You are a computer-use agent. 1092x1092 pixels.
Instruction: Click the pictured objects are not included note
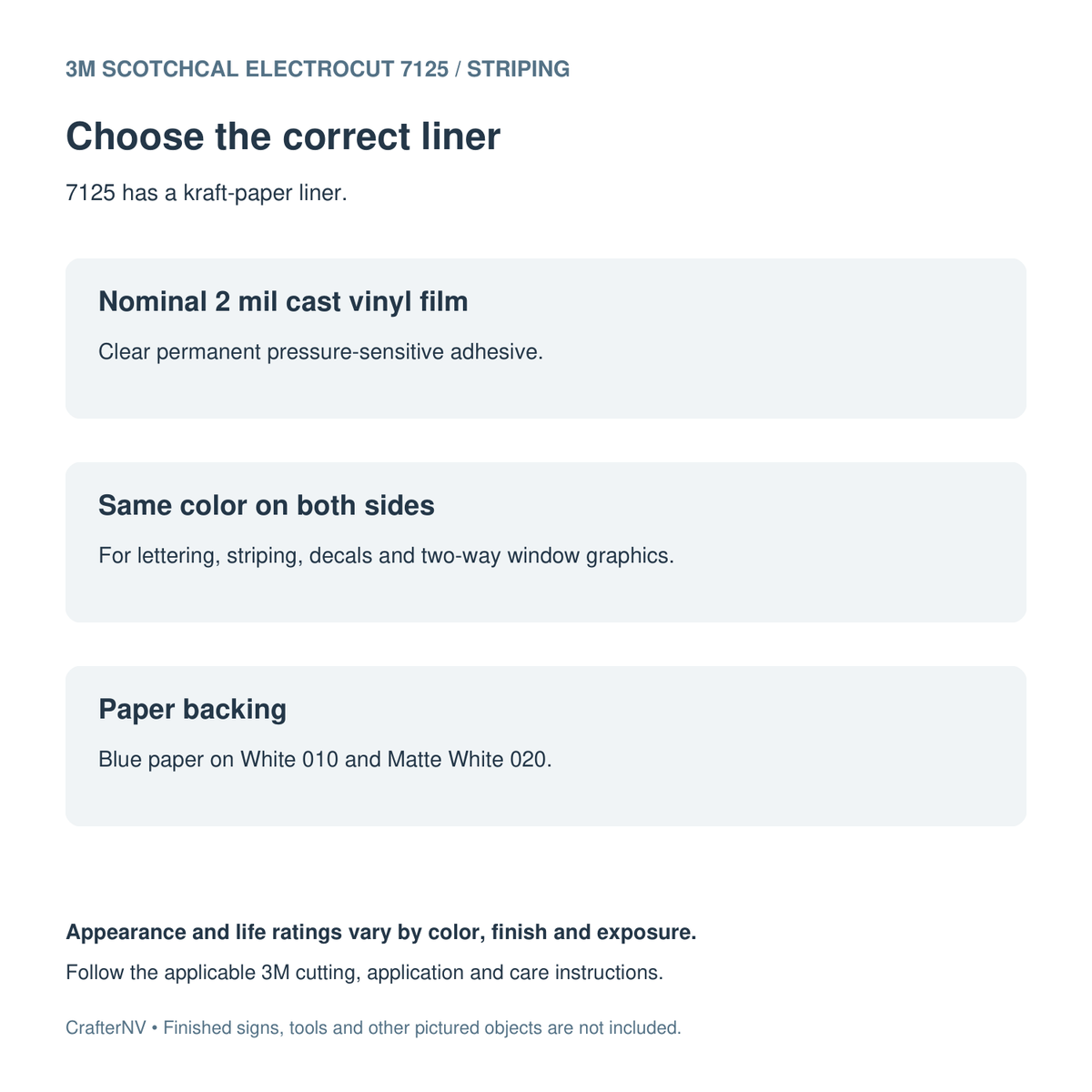[548, 1028]
